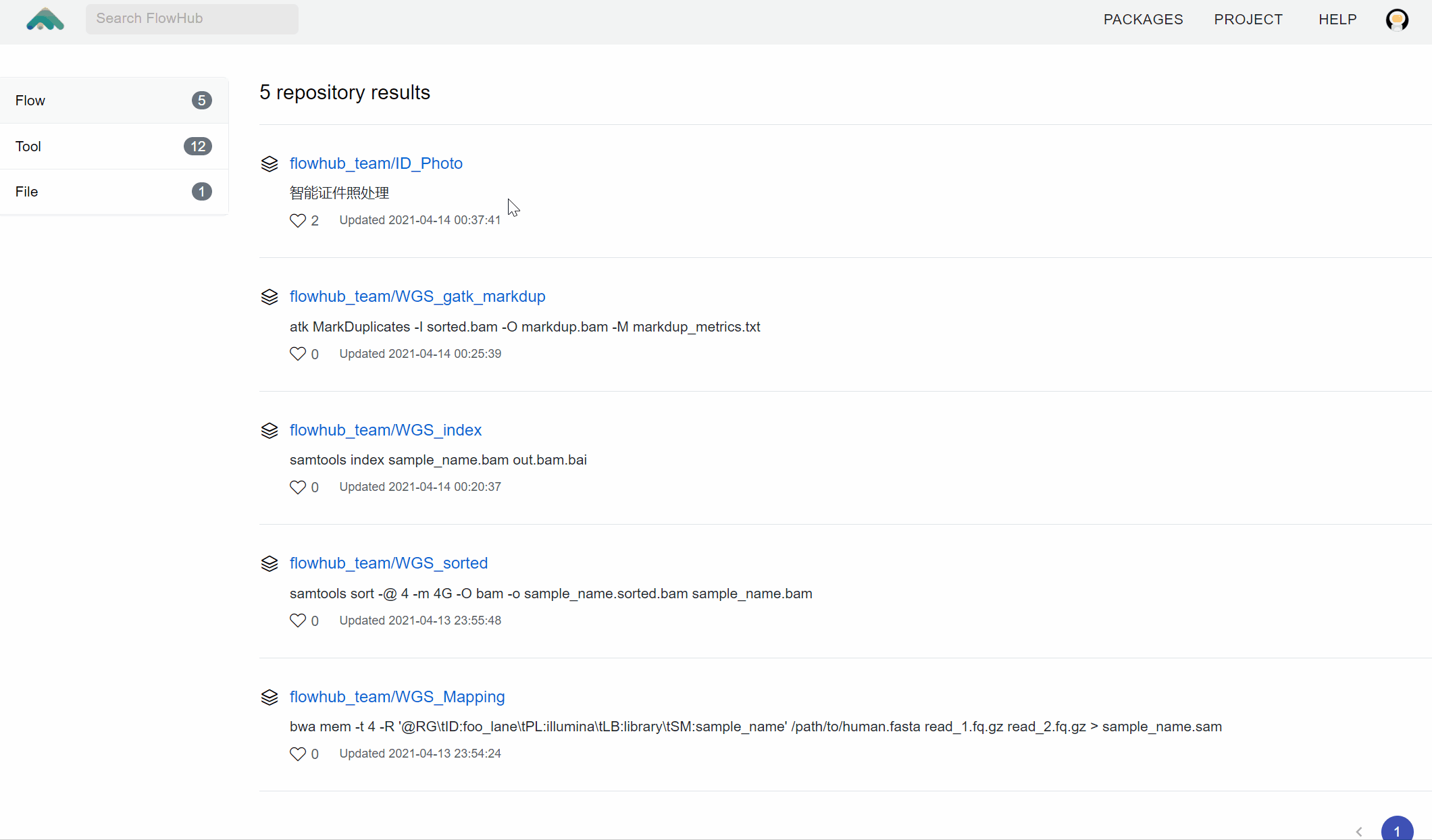Click 'Updated 2021-04-14 00:37:41' timestamp

(419, 220)
